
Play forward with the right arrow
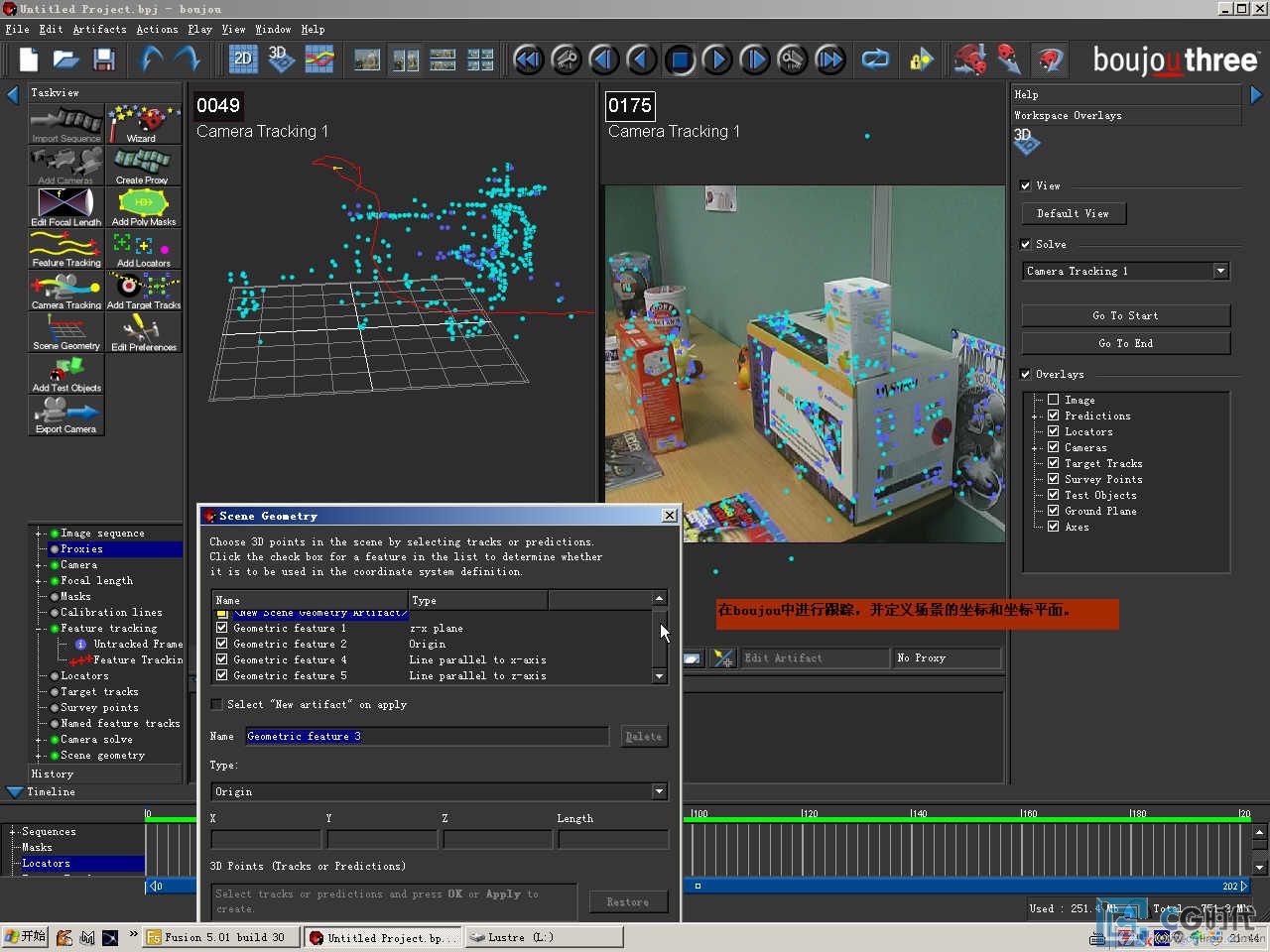(717, 59)
